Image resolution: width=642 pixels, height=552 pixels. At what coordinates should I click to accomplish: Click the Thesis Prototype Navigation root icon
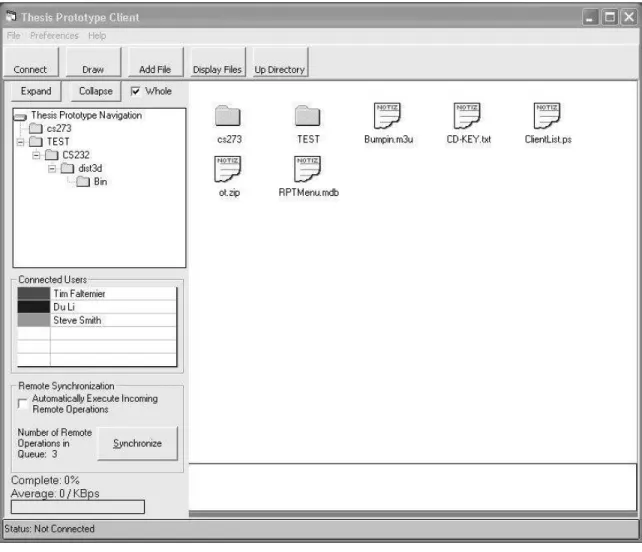20,117
